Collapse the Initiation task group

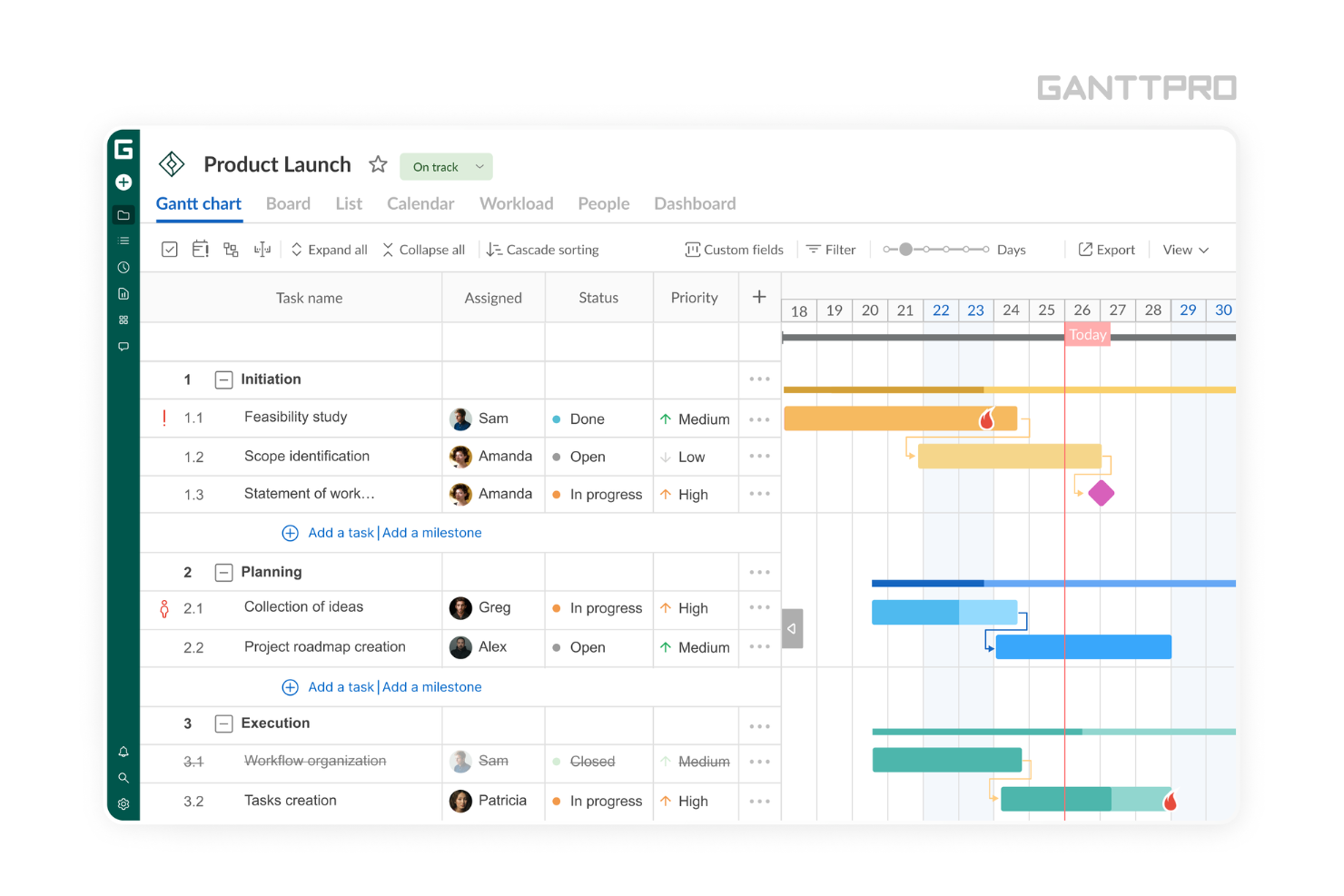coord(223,379)
